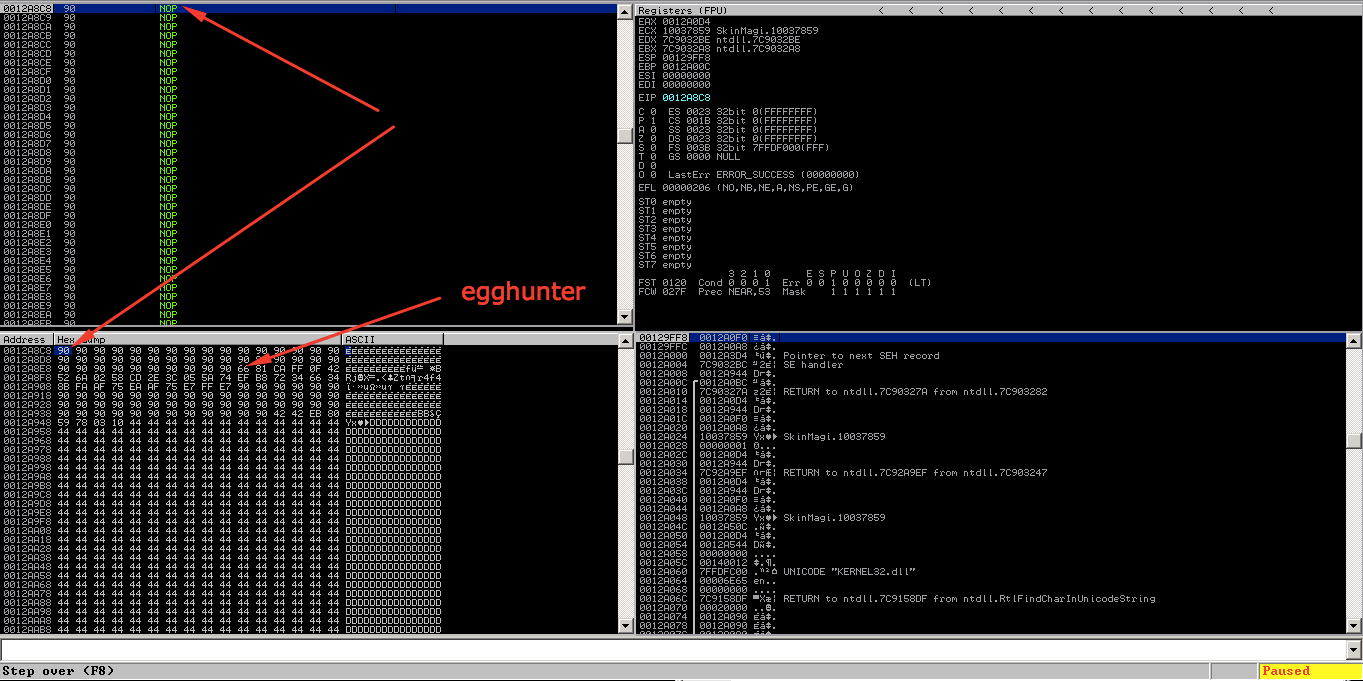The image size is (1363, 681).
Task: Click hex dump row address 0012A8E8
Action: [27, 369]
